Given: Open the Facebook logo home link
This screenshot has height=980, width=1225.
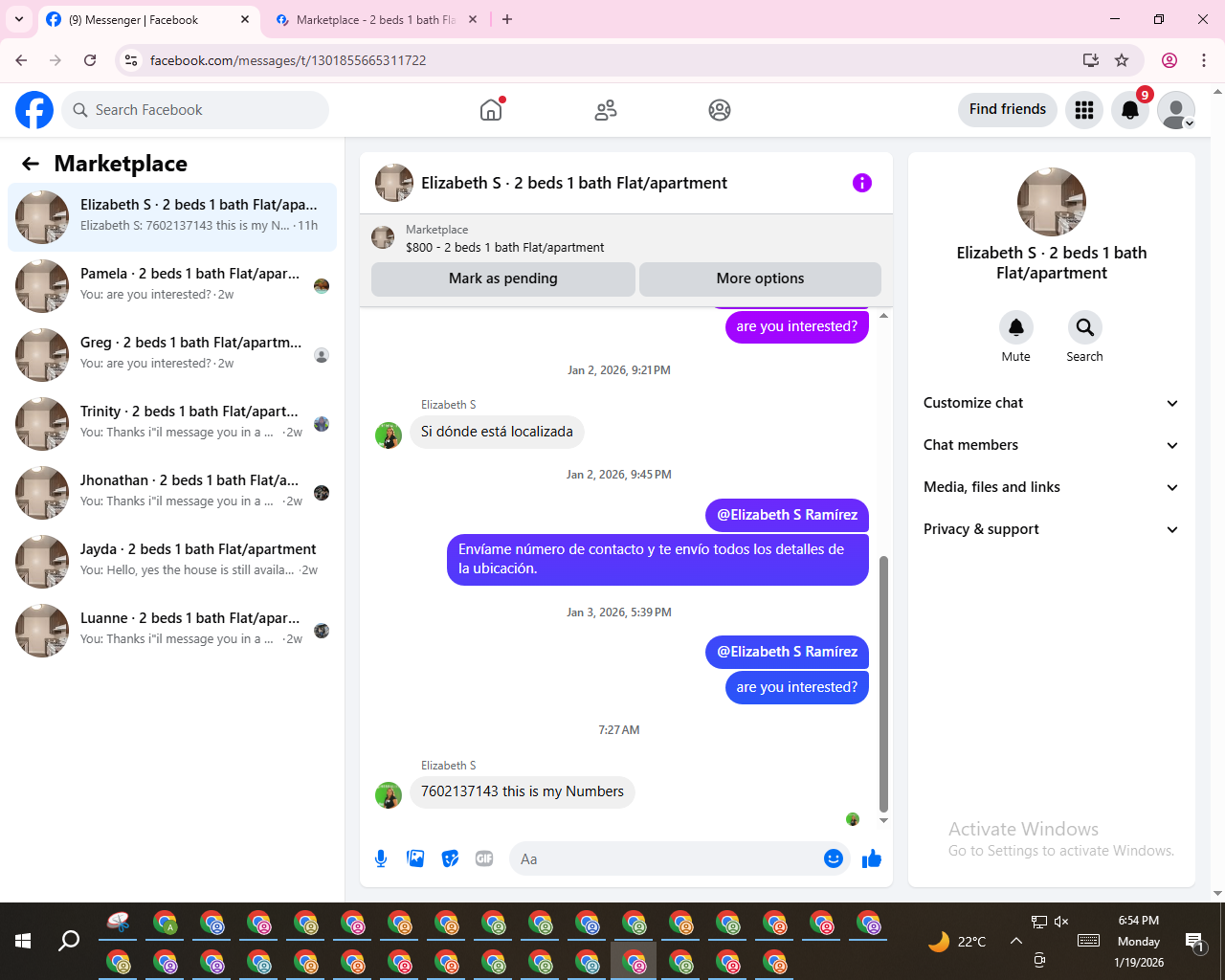Looking at the screenshot, I should click(34, 110).
